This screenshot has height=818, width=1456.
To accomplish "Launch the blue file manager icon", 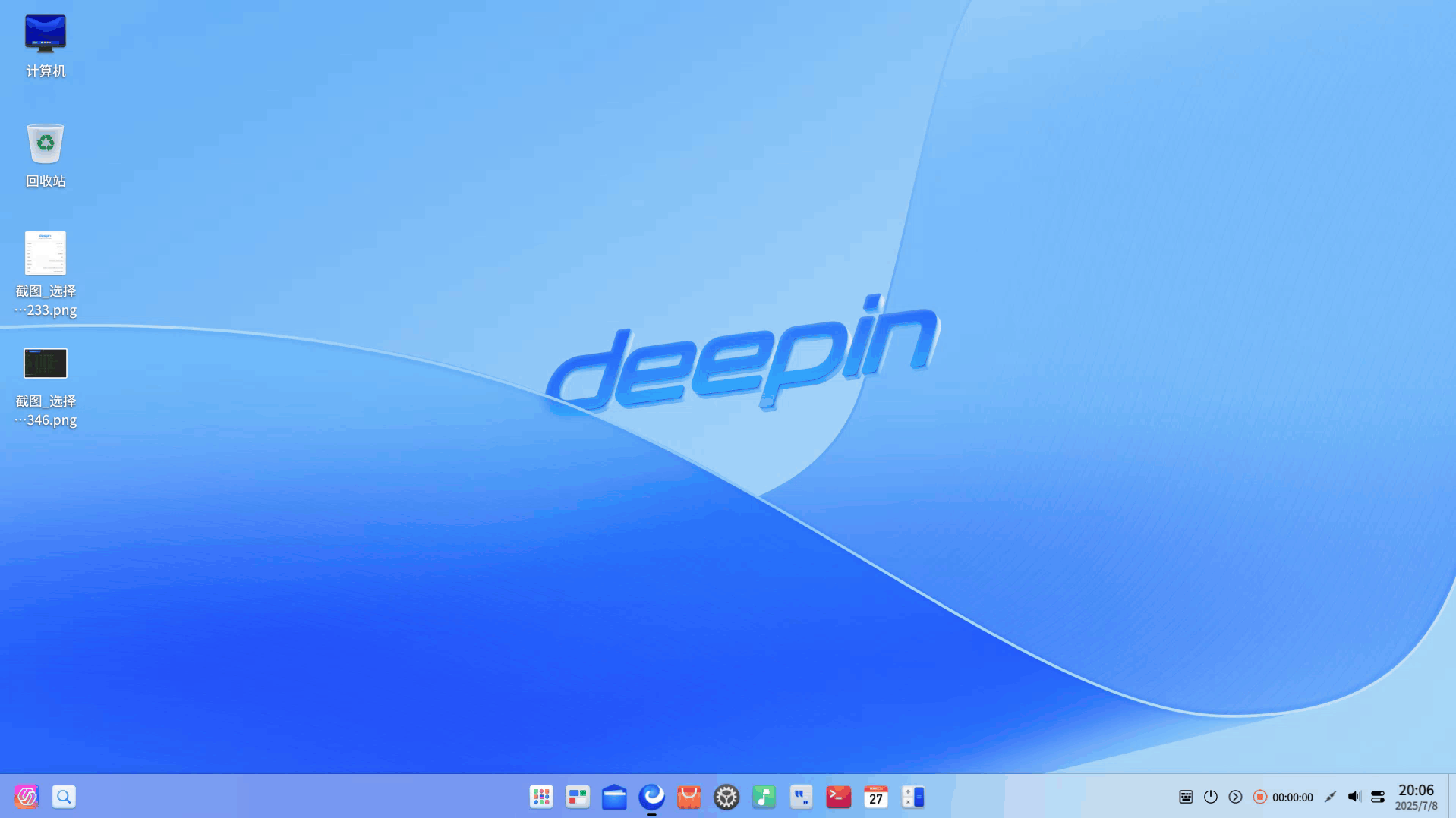I will pos(614,797).
